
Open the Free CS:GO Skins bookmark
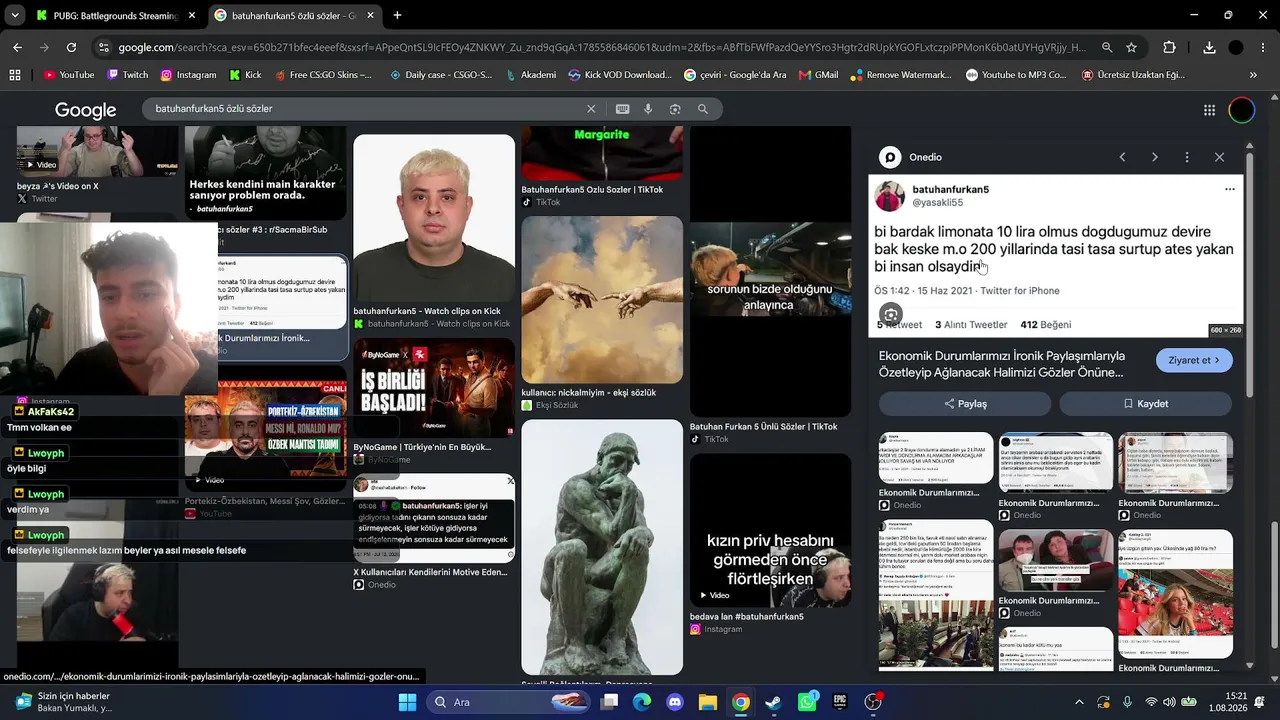322,75
